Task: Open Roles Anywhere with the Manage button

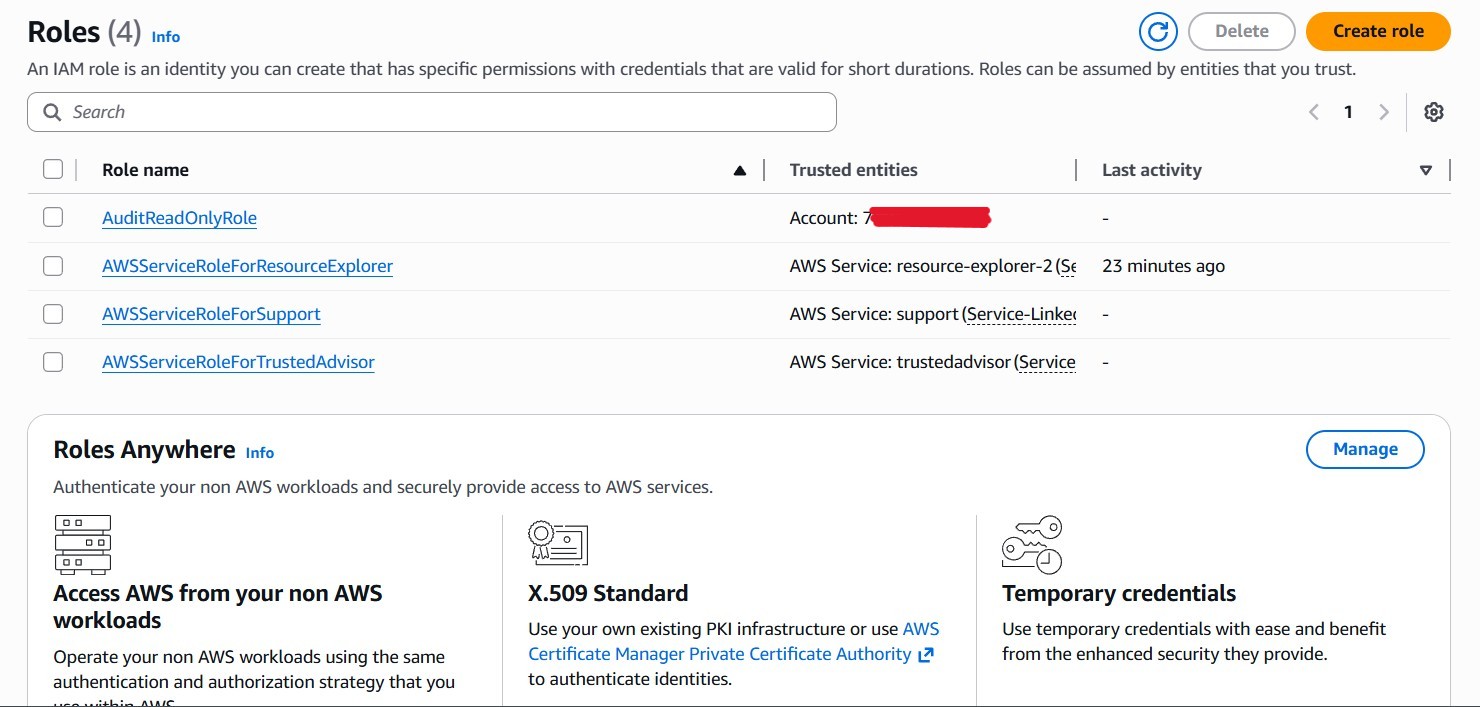Action: click(1365, 449)
